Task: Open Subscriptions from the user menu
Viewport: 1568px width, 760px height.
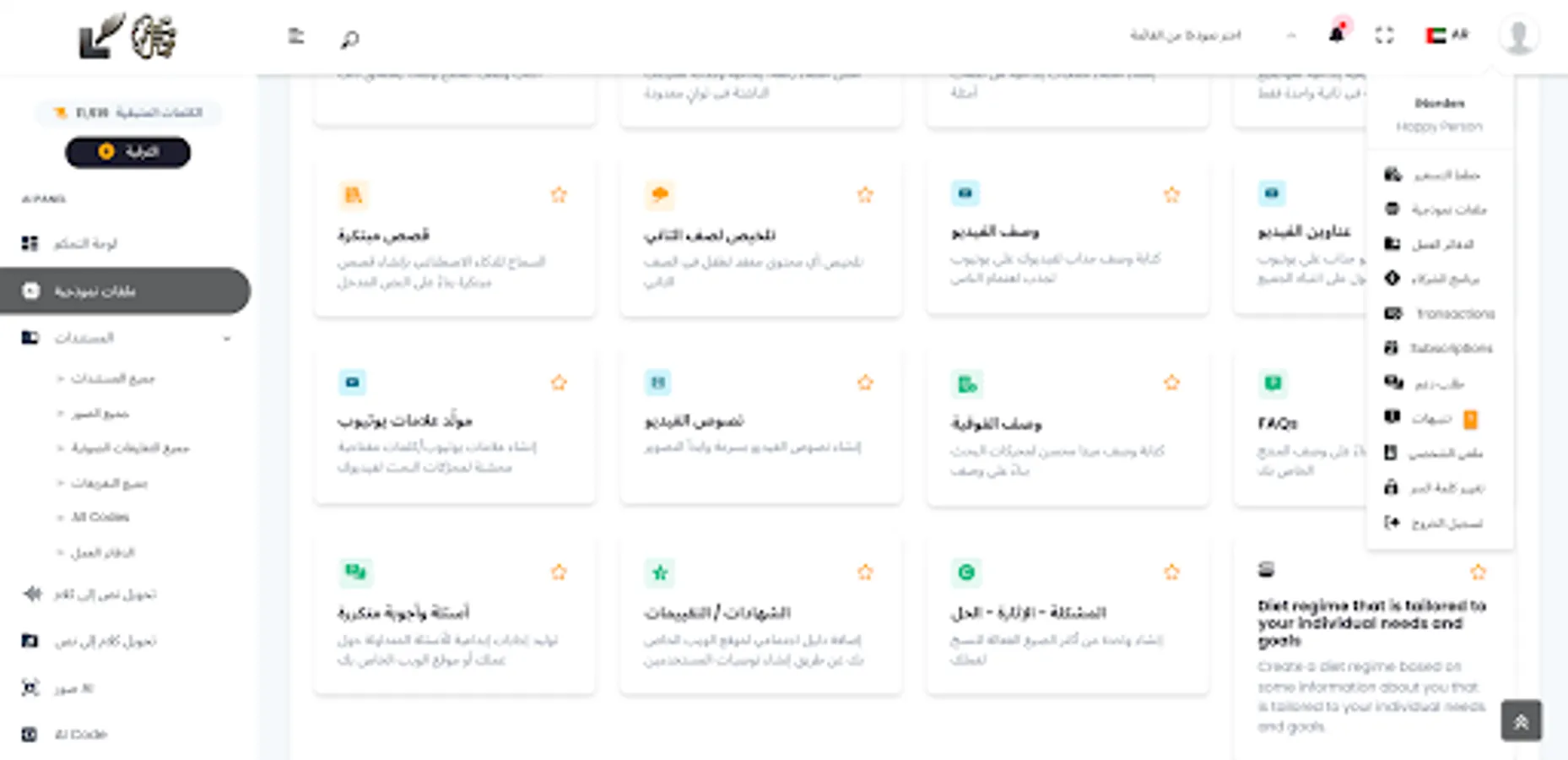Action: pos(1450,348)
